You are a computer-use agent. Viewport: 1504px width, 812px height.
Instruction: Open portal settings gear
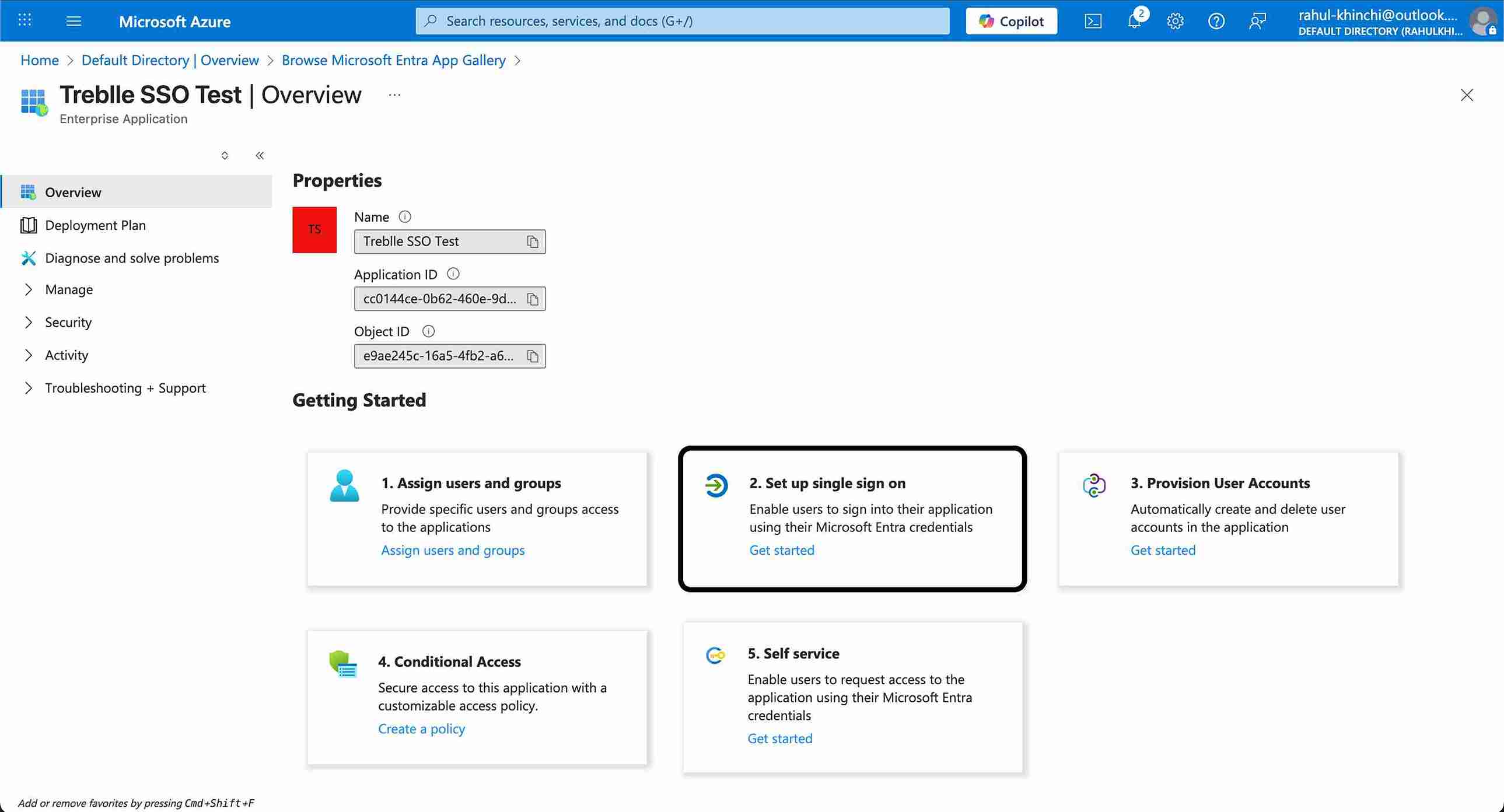[1176, 21]
